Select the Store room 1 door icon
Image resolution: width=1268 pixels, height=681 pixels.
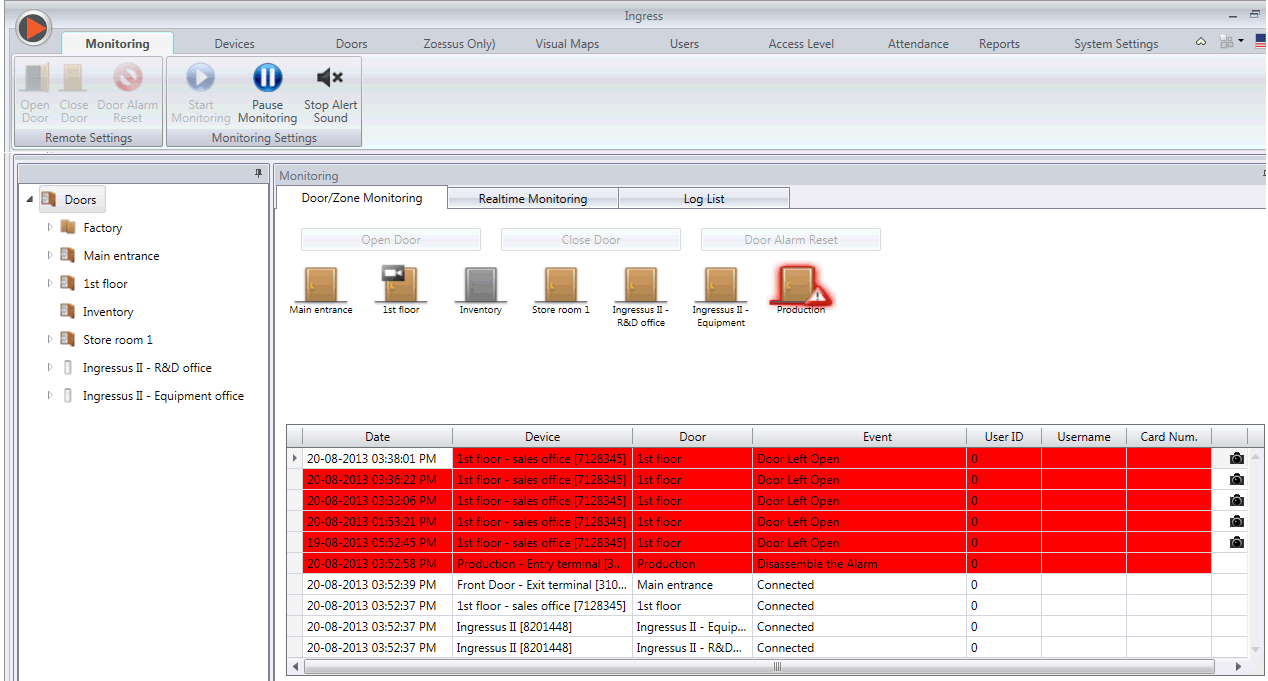tap(560, 285)
